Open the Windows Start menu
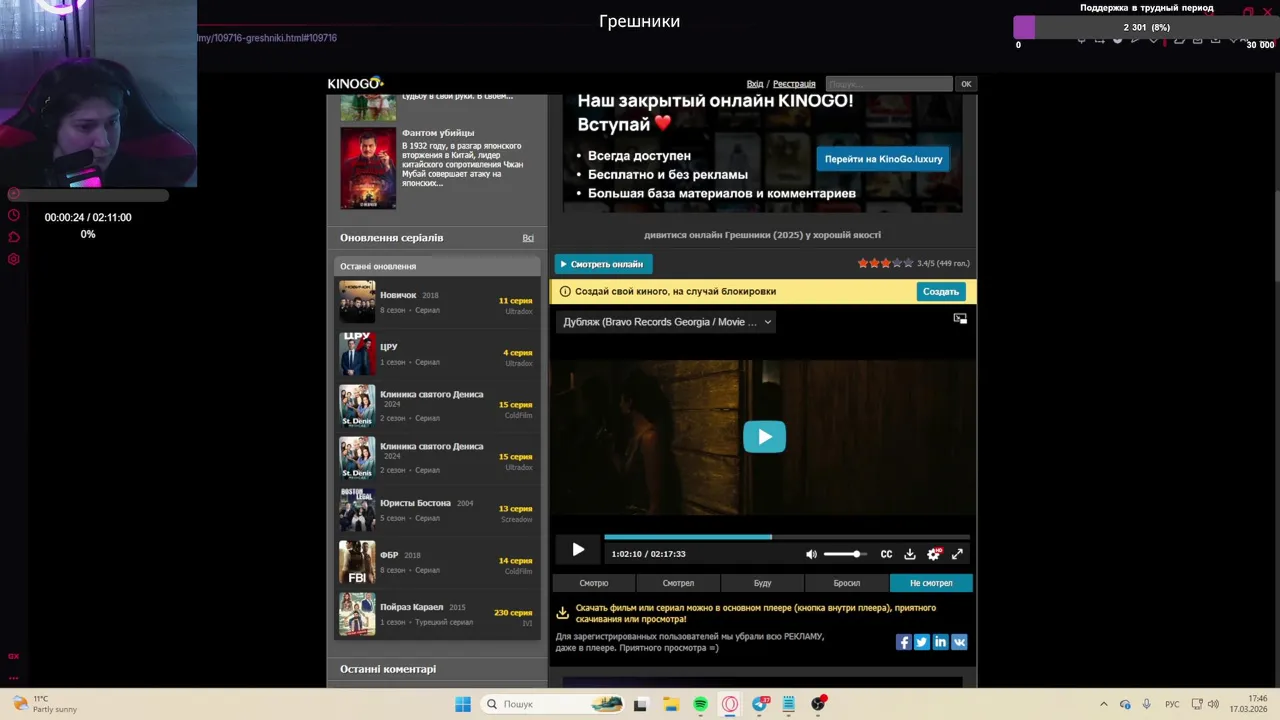Viewport: 1280px width, 720px height. pyautogui.click(x=463, y=704)
